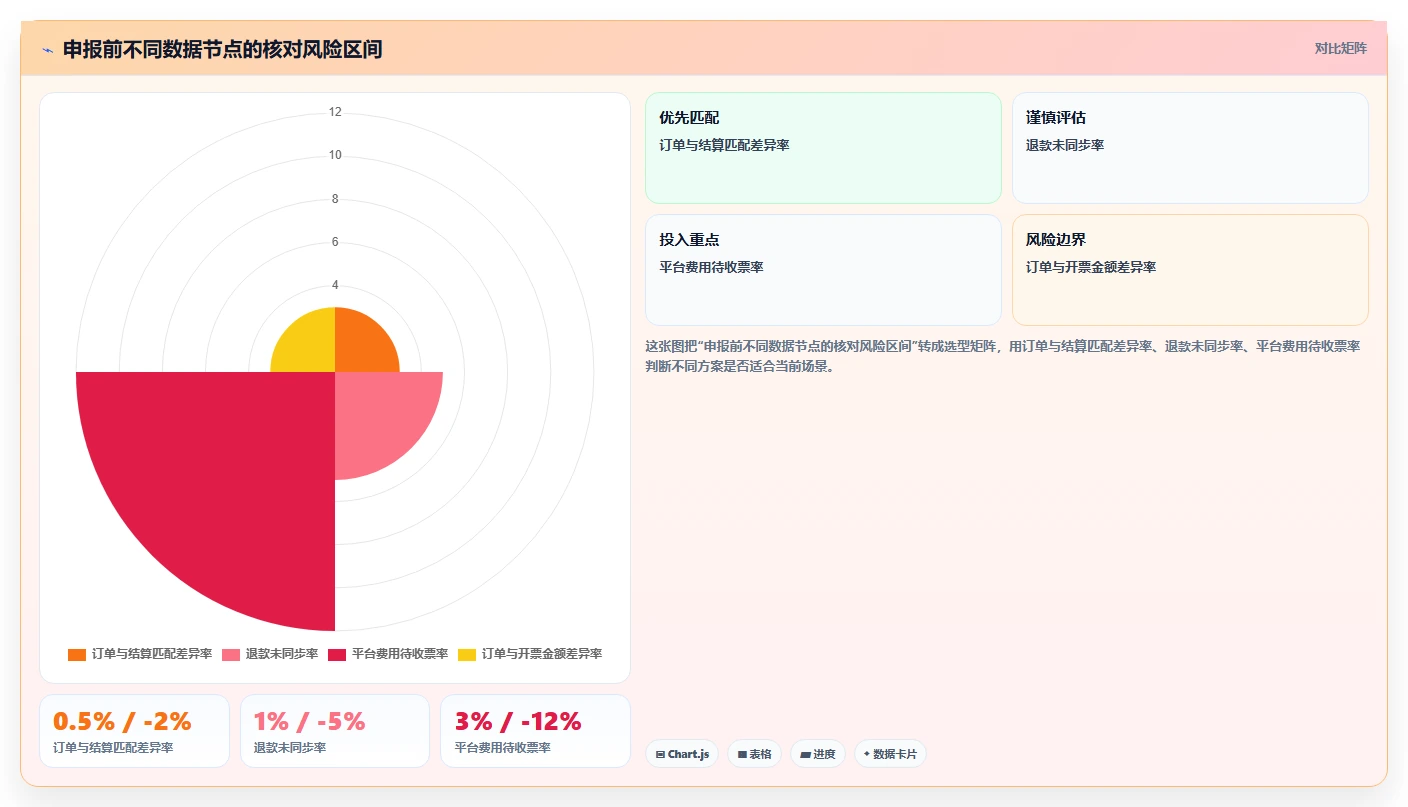Click the 数据卡片 sparkle icon
This screenshot has width=1408, height=807.
[x=867, y=754]
